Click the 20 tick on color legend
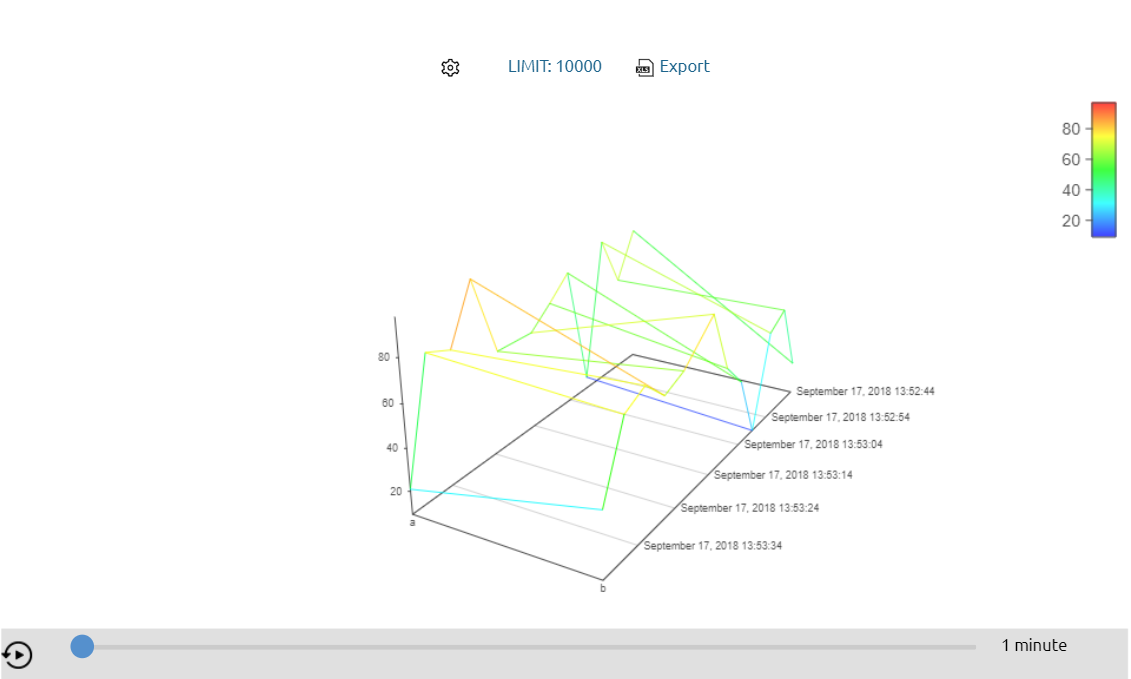1131x679 pixels. [1070, 221]
